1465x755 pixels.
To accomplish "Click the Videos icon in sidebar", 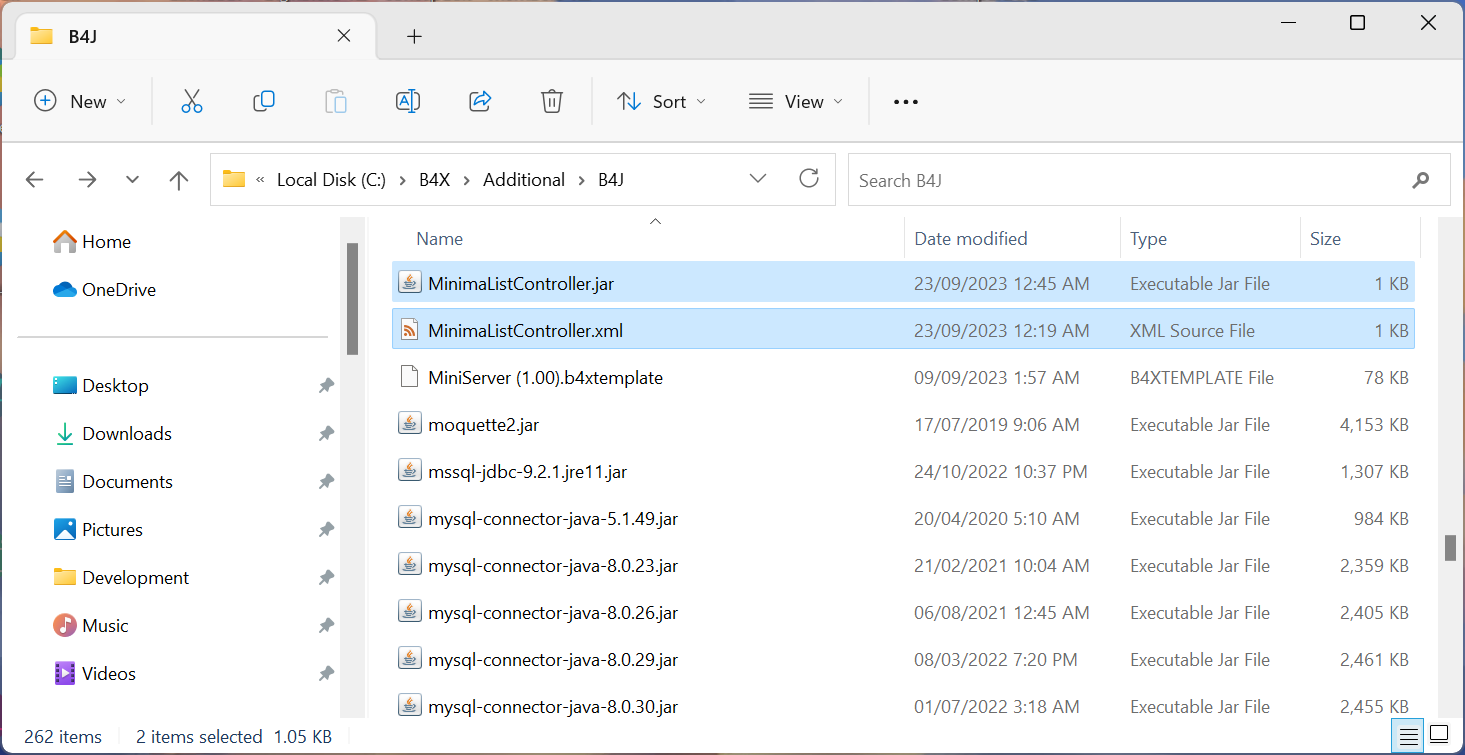I will [65, 674].
